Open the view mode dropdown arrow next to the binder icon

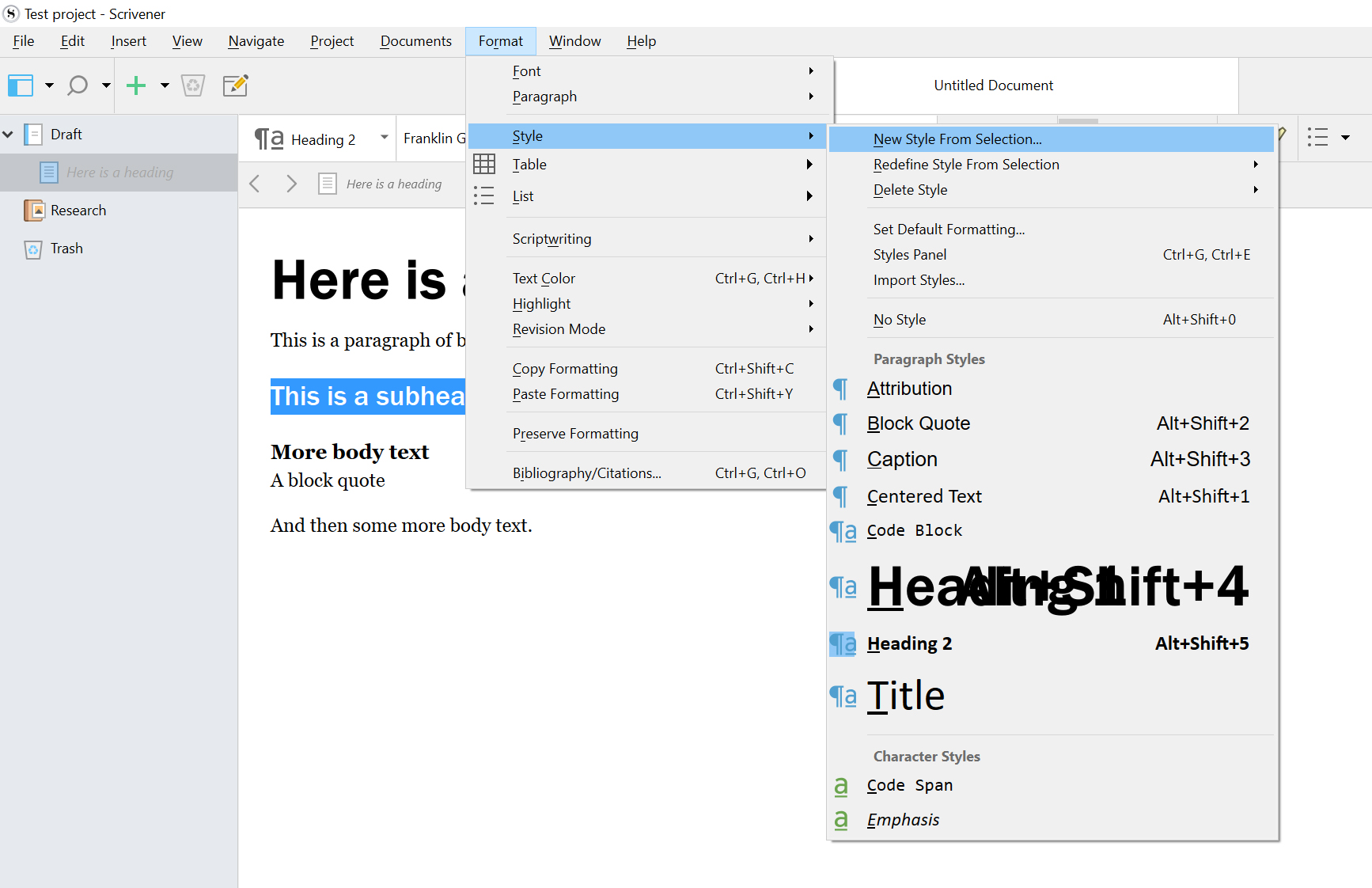(49, 85)
